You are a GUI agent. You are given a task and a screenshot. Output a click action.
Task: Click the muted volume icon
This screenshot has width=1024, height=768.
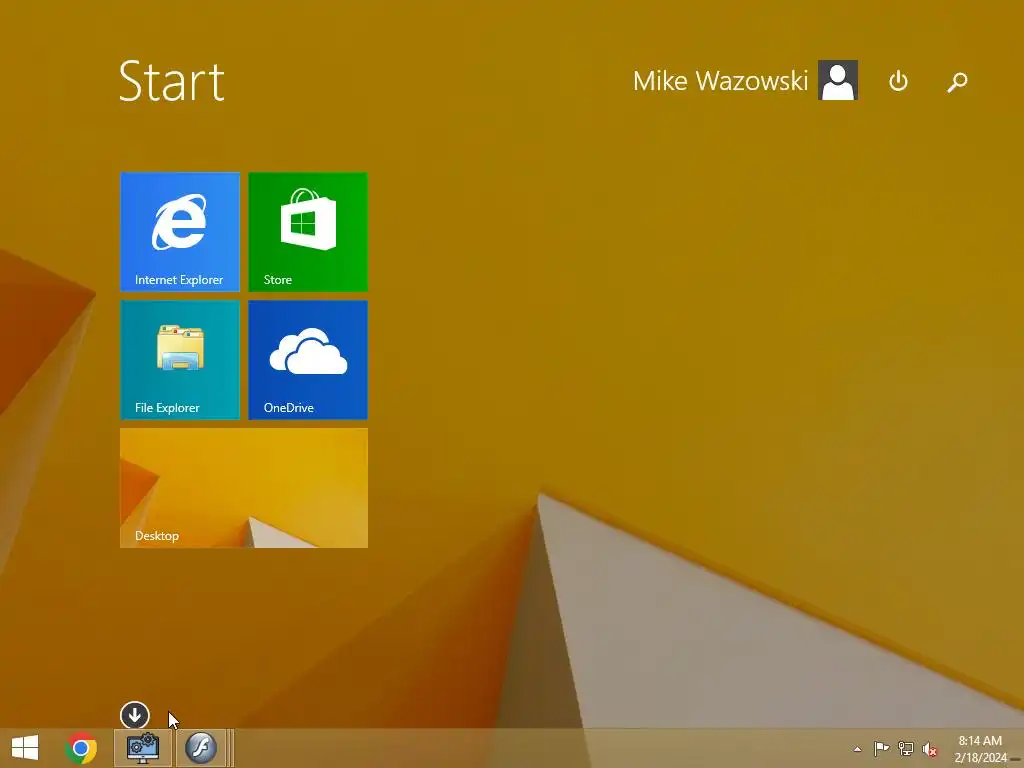coord(929,749)
